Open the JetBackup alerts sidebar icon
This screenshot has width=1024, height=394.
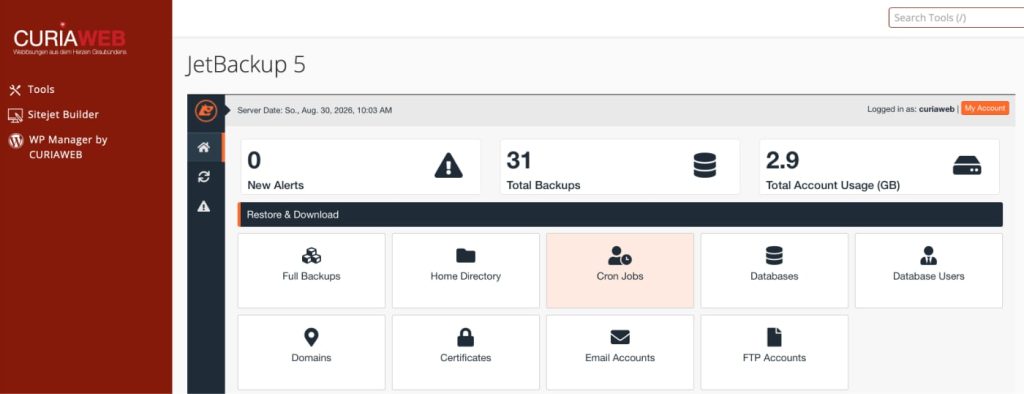[204, 206]
